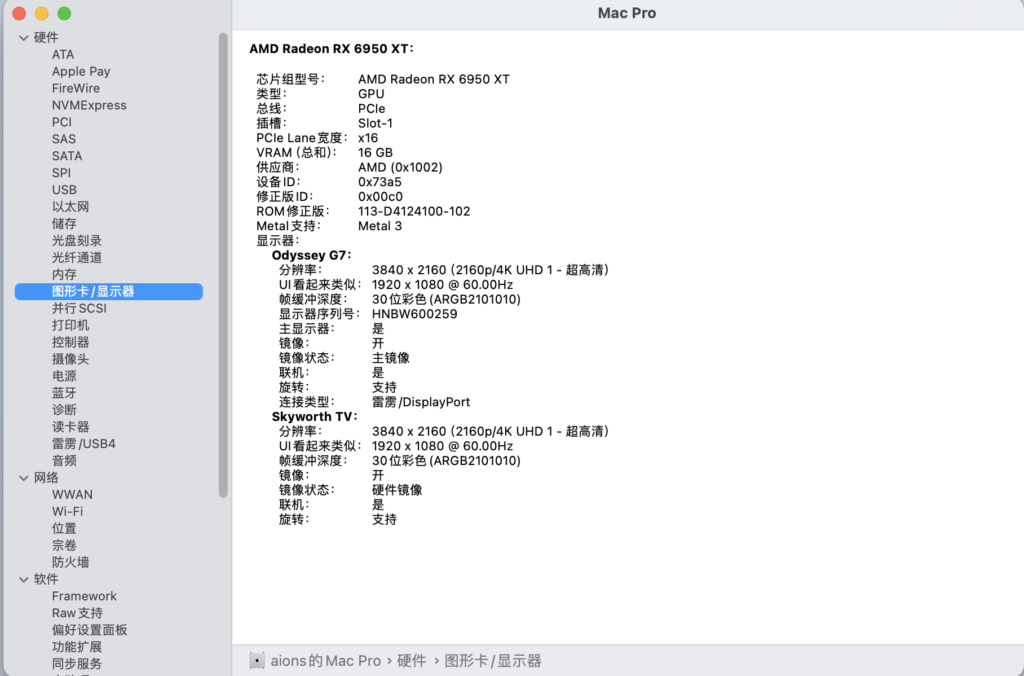This screenshot has height=676, width=1024.
Task: Open 并行SCSI in the sidebar
Action: pyautogui.click(x=79, y=308)
